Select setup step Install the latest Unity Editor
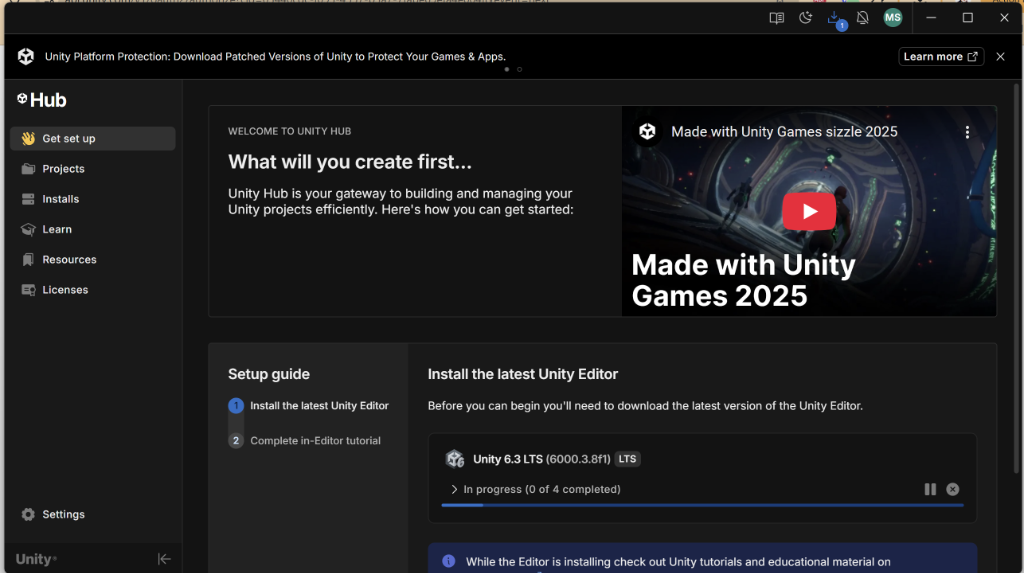 click(x=308, y=406)
